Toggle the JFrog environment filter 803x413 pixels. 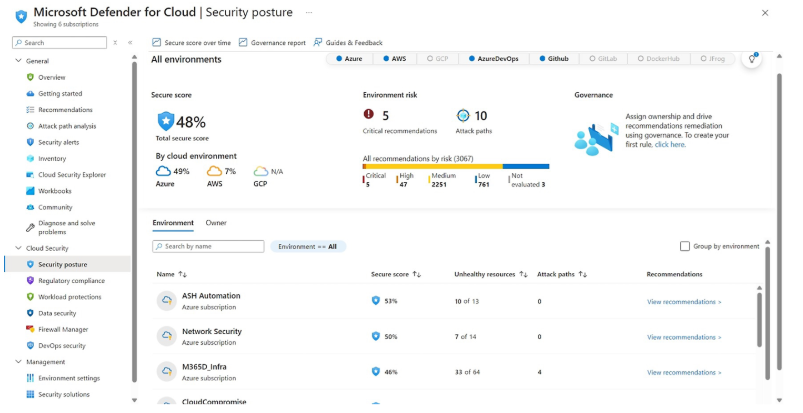[x=712, y=59]
